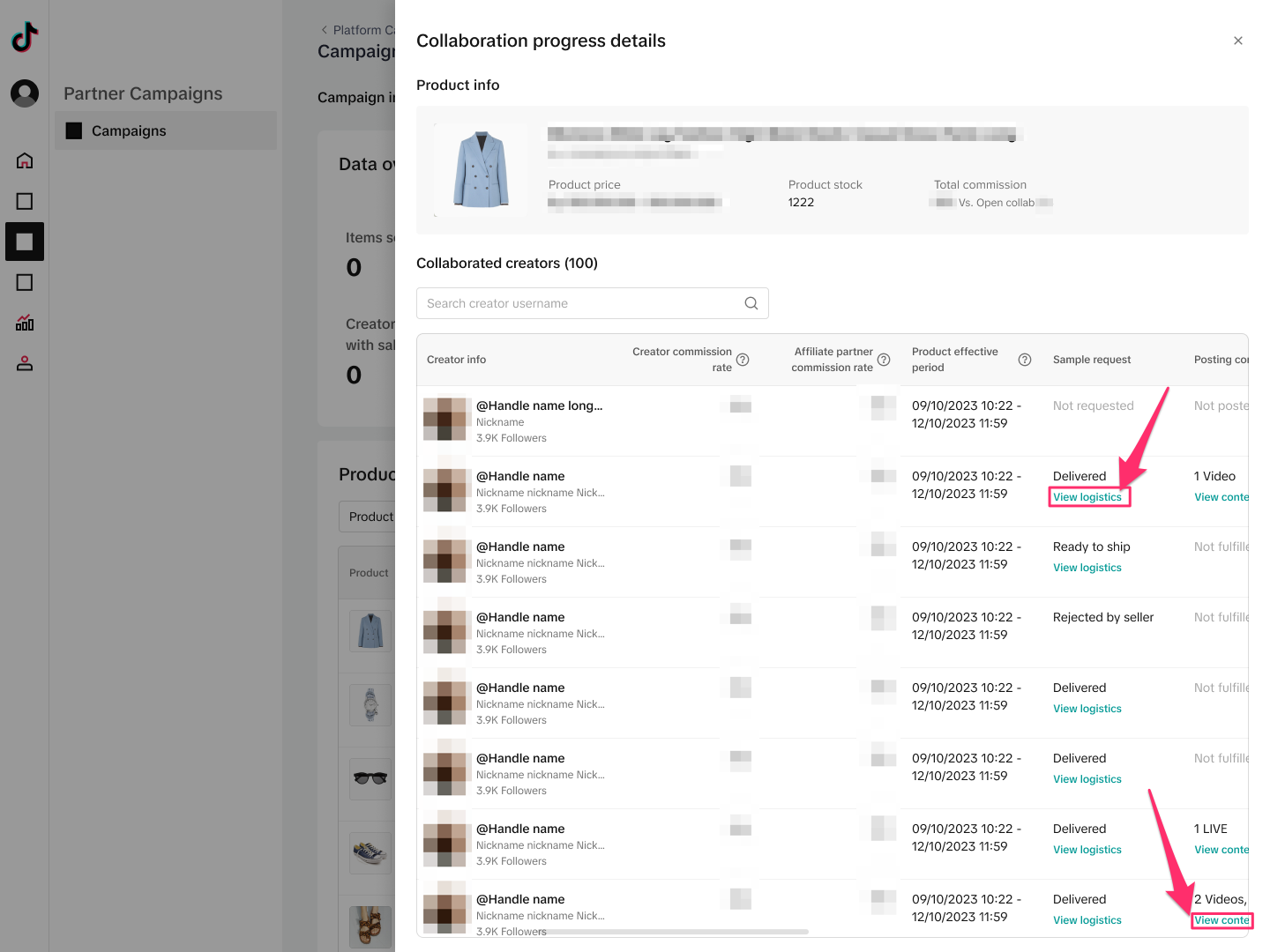Click Product effective period help icon
The width and height of the screenshot is (1270, 952).
1024,360
